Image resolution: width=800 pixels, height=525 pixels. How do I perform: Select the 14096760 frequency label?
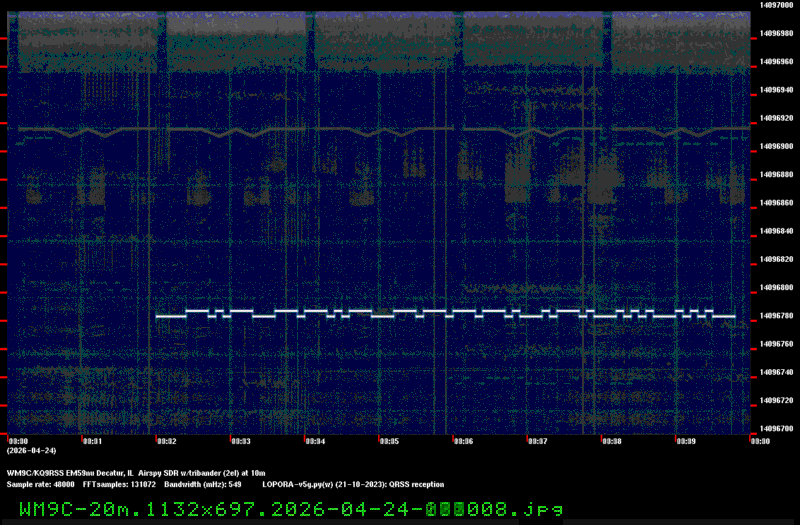click(x=777, y=344)
